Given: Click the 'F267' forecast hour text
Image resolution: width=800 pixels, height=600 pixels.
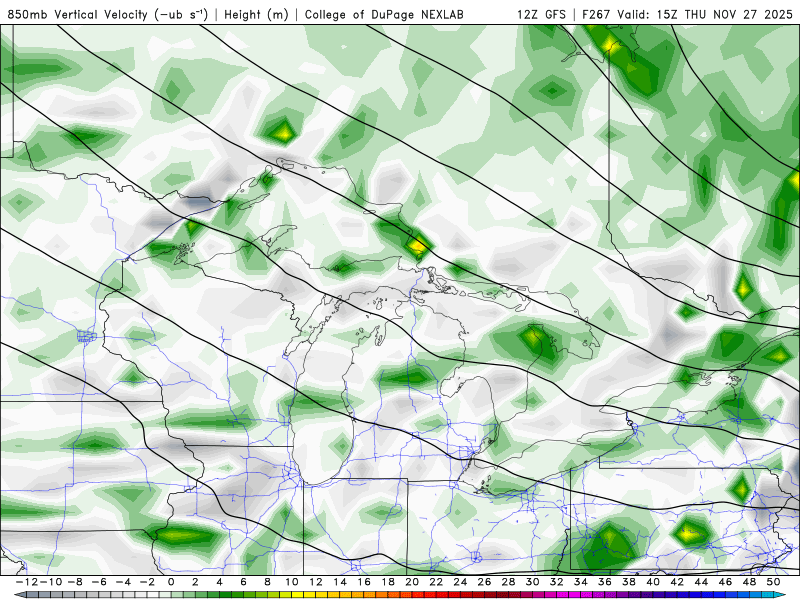Looking at the screenshot, I should pos(597,15).
